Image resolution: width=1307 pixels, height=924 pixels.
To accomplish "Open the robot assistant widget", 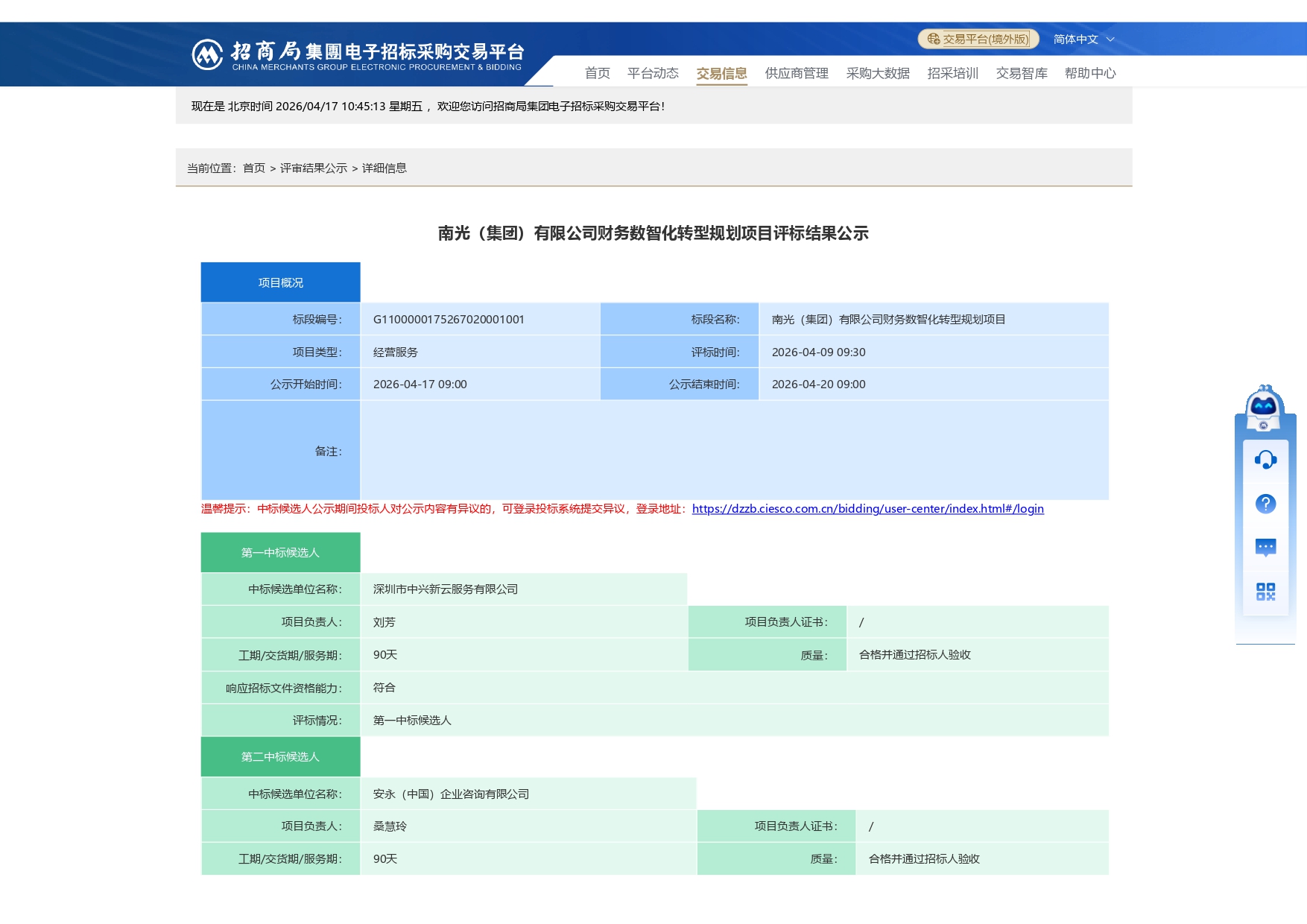I will point(1264,408).
